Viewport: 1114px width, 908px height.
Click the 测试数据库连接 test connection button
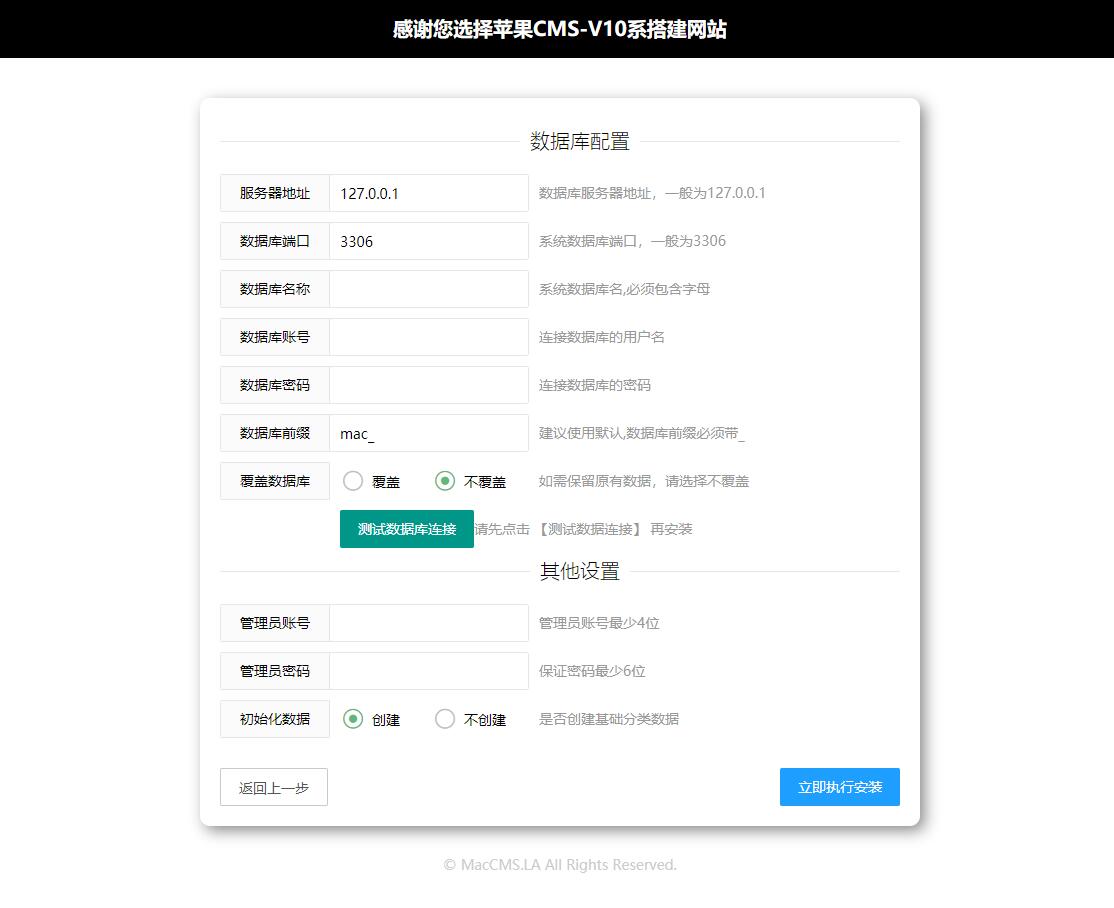(406, 529)
